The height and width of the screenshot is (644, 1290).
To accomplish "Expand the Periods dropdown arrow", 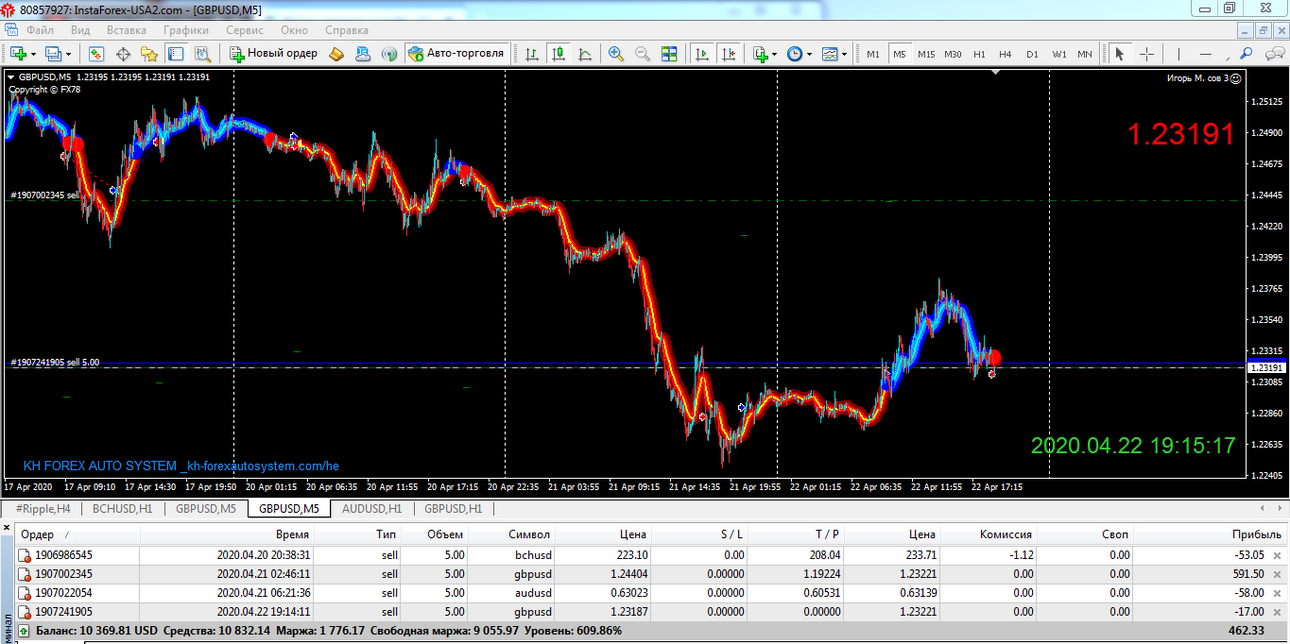I will coord(810,54).
